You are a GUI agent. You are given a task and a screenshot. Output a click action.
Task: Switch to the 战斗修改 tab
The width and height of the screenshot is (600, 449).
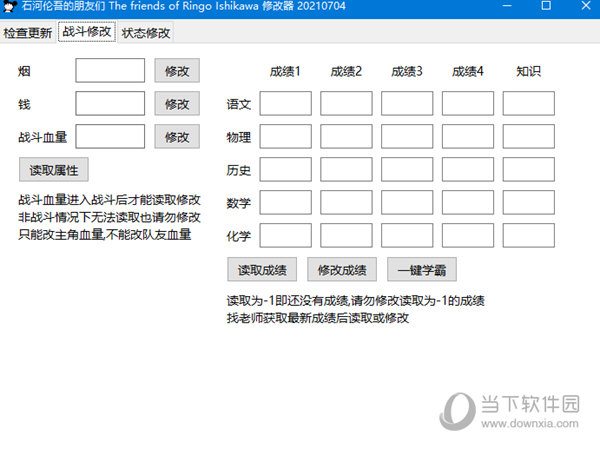tap(87, 31)
